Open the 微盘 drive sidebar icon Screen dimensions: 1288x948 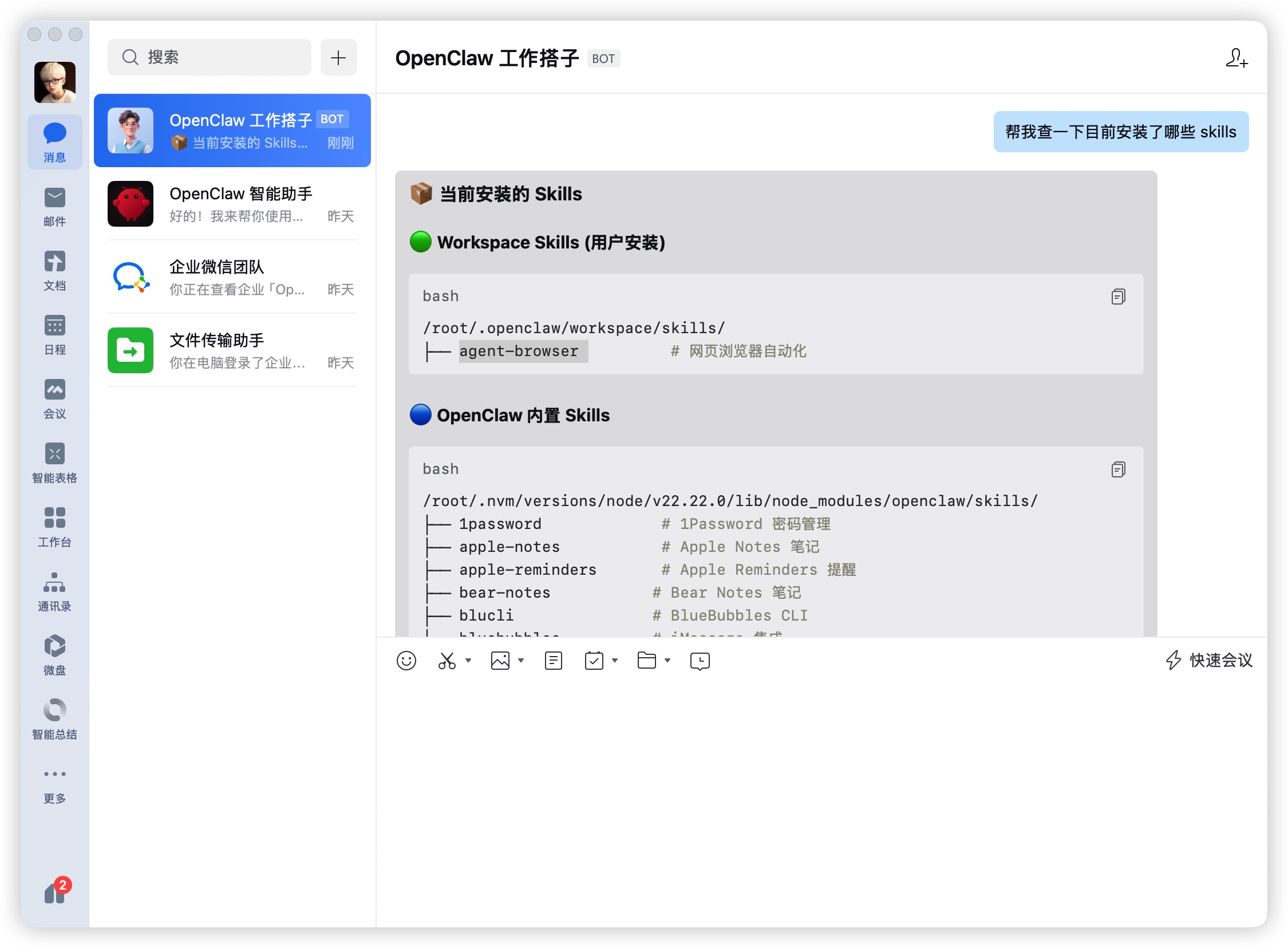pos(54,654)
